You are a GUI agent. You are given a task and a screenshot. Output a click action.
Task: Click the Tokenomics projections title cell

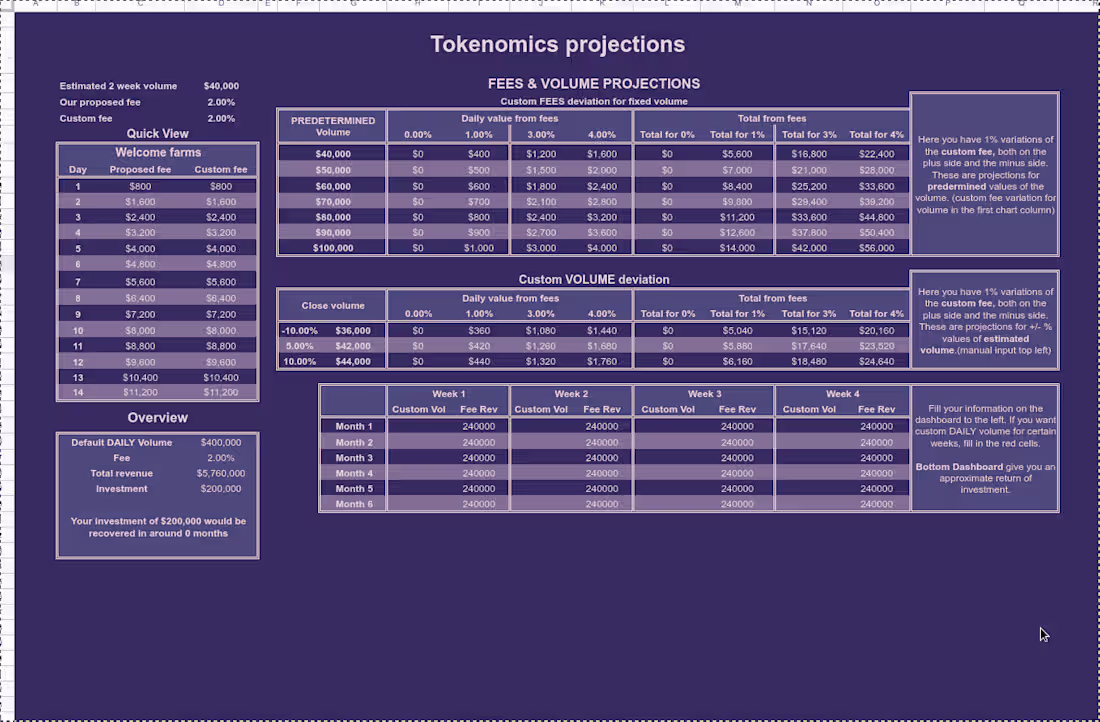[x=557, y=44]
